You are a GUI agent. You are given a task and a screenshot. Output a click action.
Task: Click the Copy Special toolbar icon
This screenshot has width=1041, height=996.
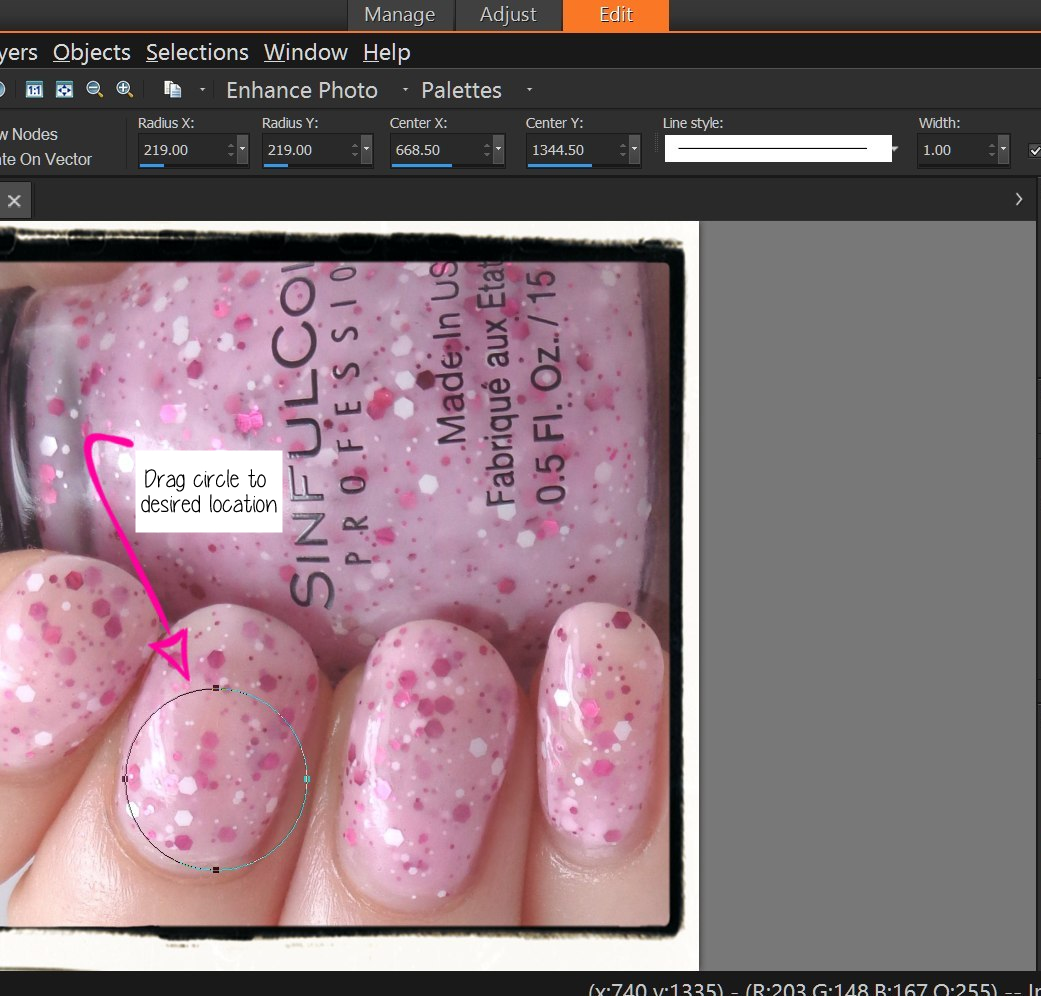(x=172, y=89)
